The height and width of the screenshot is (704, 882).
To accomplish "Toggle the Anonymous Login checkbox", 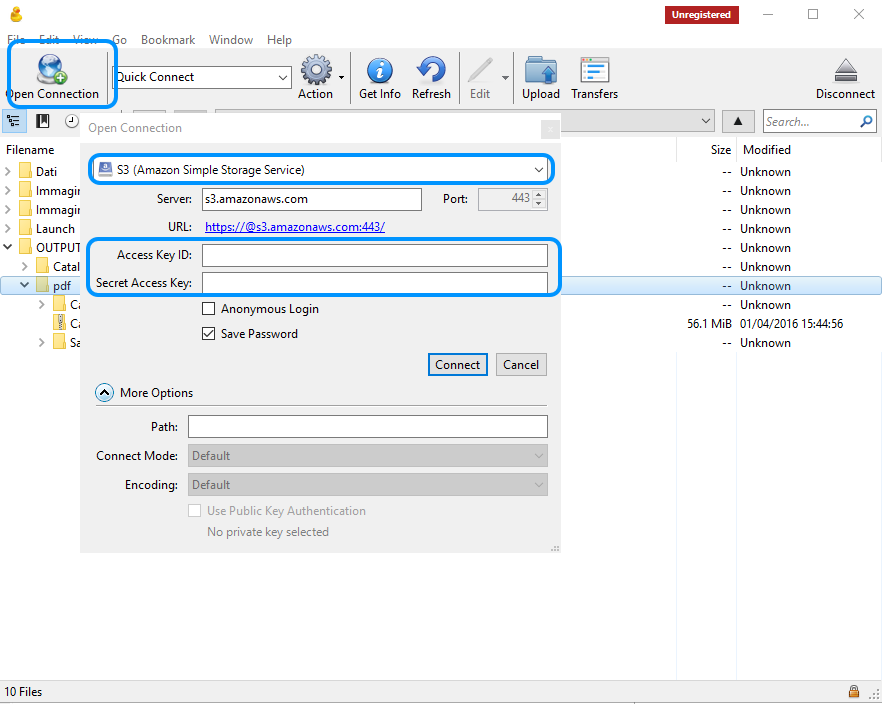I will point(208,309).
